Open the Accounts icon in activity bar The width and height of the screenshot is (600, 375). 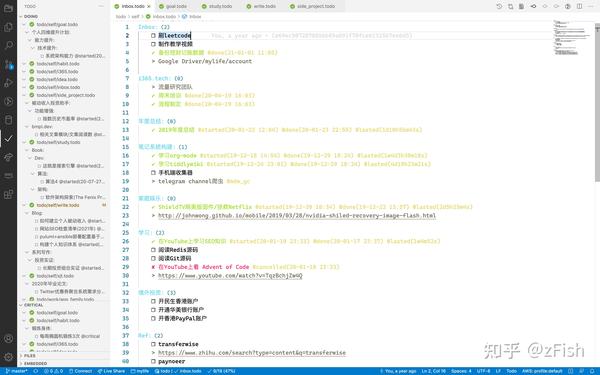8,339
